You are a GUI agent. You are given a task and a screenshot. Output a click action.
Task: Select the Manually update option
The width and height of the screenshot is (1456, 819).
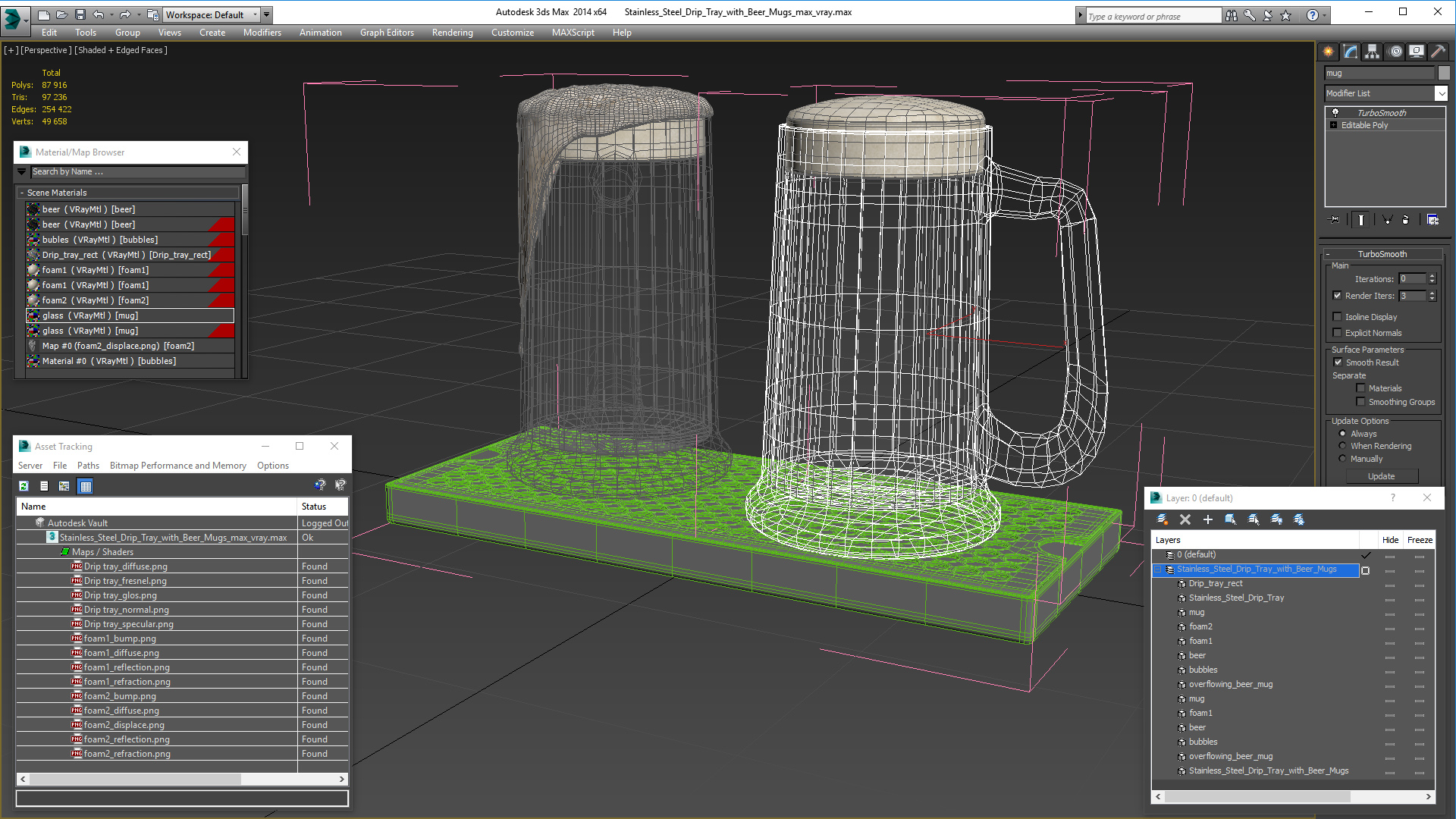(x=1342, y=459)
